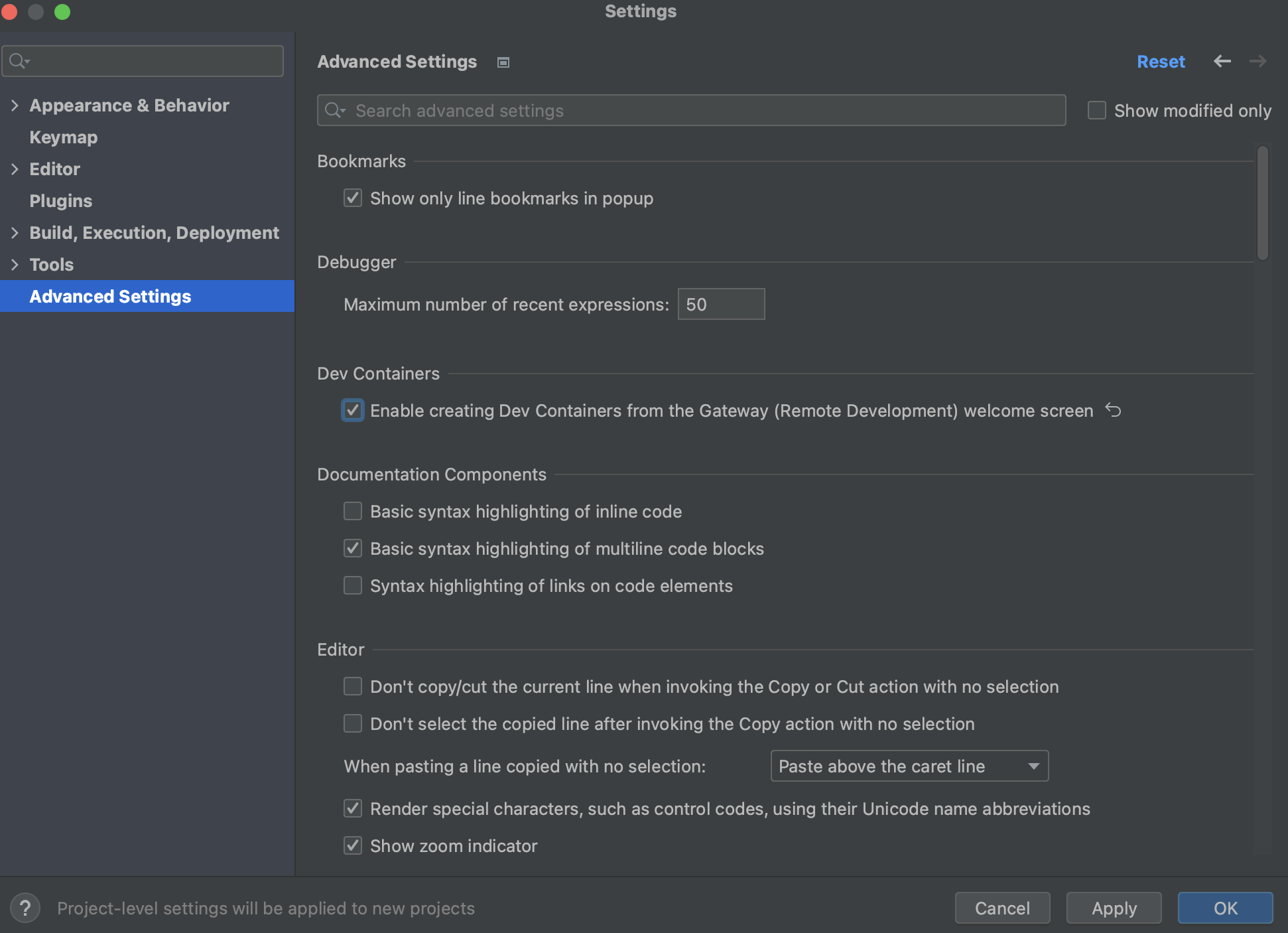
Task: Click the maximum recent expressions field
Action: point(721,304)
